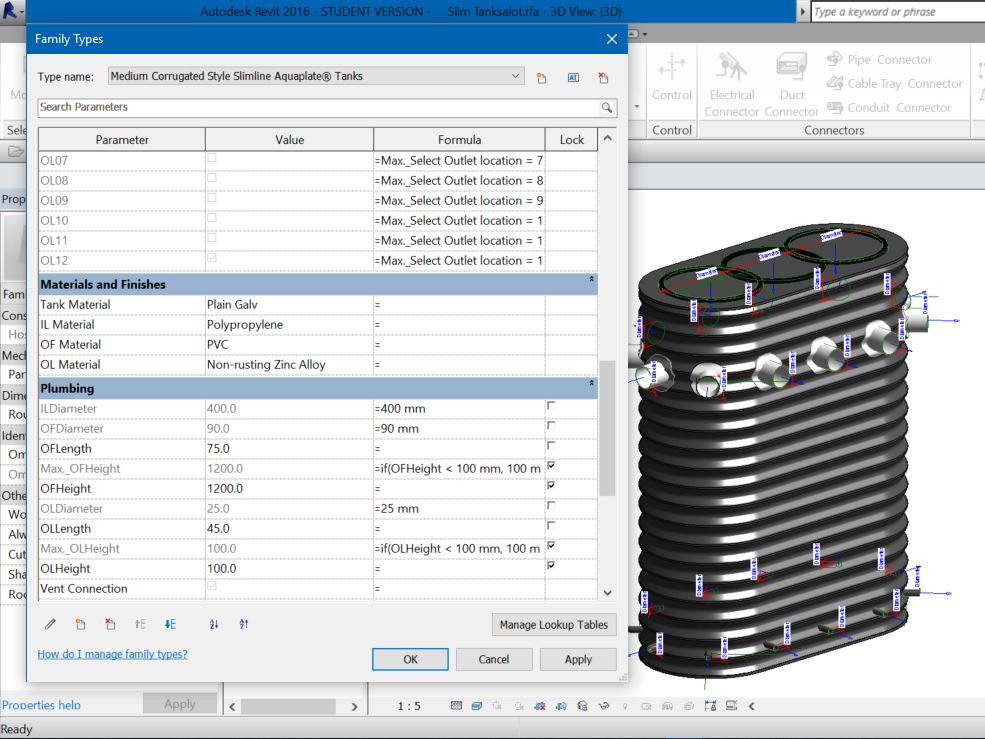Select the Pipe Connector tool
985x739 pixels.
(879, 60)
